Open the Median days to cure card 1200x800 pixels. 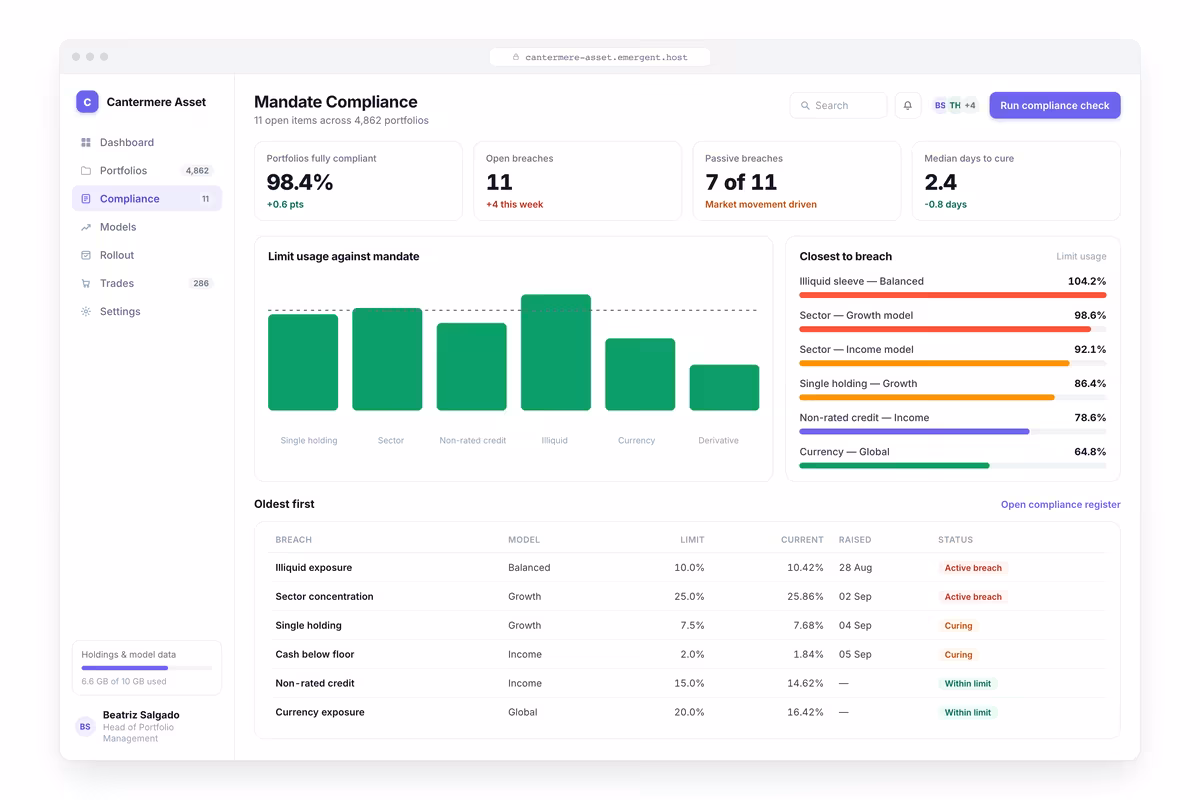(1016, 181)
